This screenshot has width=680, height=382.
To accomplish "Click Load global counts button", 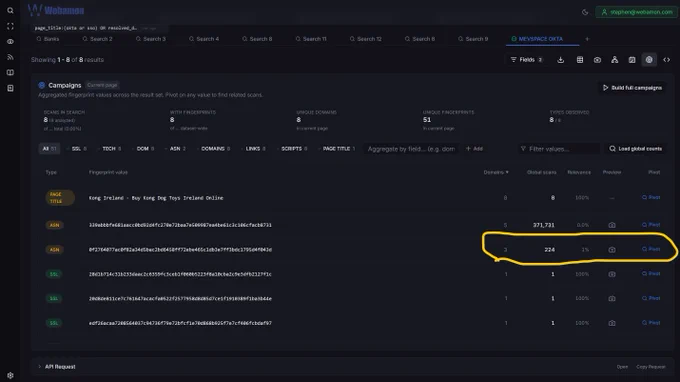I will [635, 149].
